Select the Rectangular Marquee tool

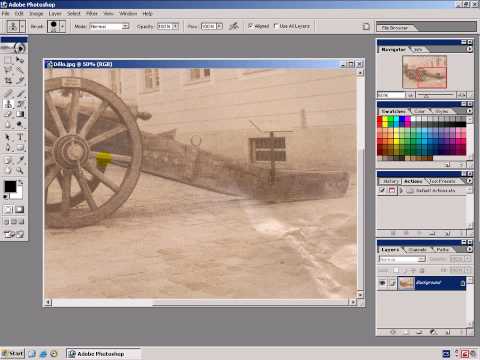pos(8,60)
